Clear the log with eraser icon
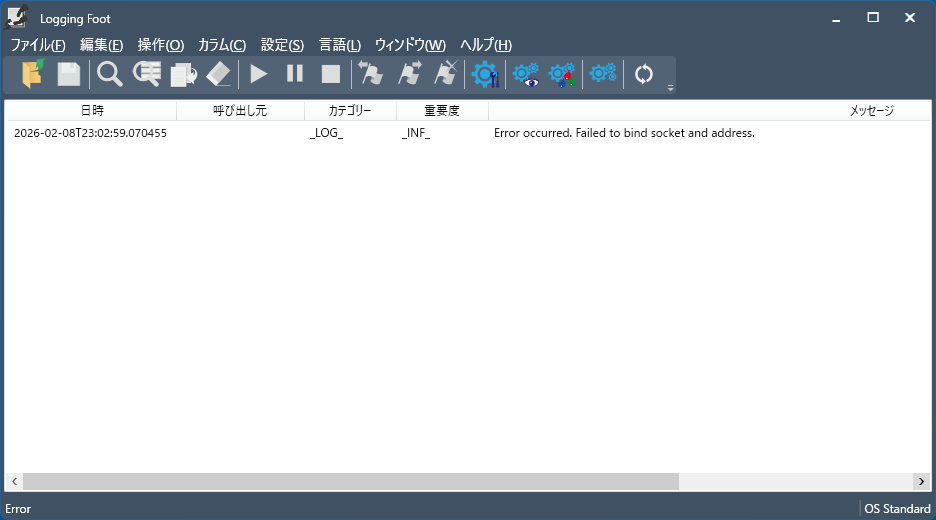The width and height of the screenshot is (936, 520). (x=218, y=74)
